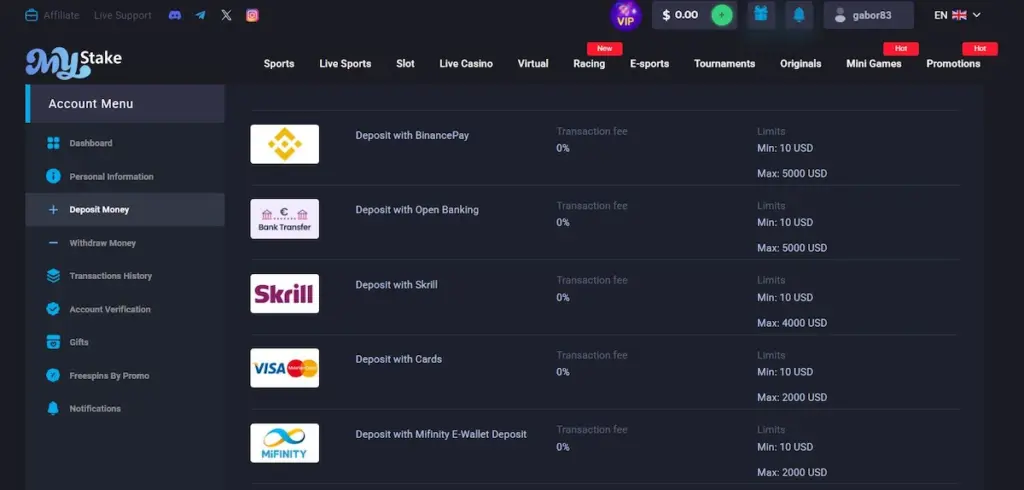Screen dimensions: 1024x490
Task: Open the notifications bell in header
Action: point(799,14)
